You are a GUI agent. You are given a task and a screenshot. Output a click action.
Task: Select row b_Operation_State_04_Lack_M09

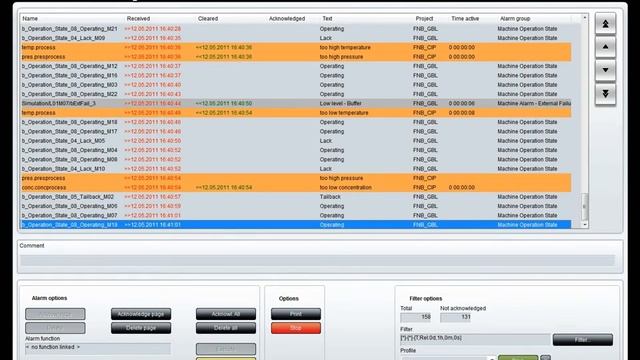coord(296,38)
